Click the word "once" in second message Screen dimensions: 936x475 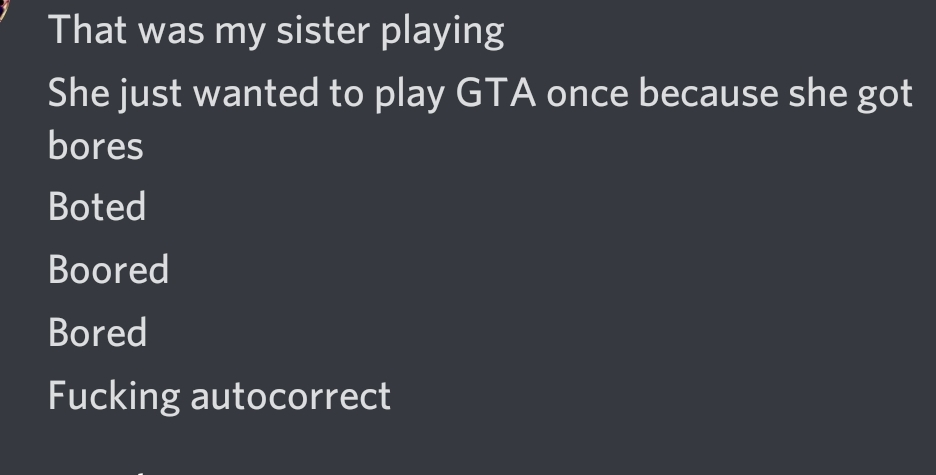(587, 95)
